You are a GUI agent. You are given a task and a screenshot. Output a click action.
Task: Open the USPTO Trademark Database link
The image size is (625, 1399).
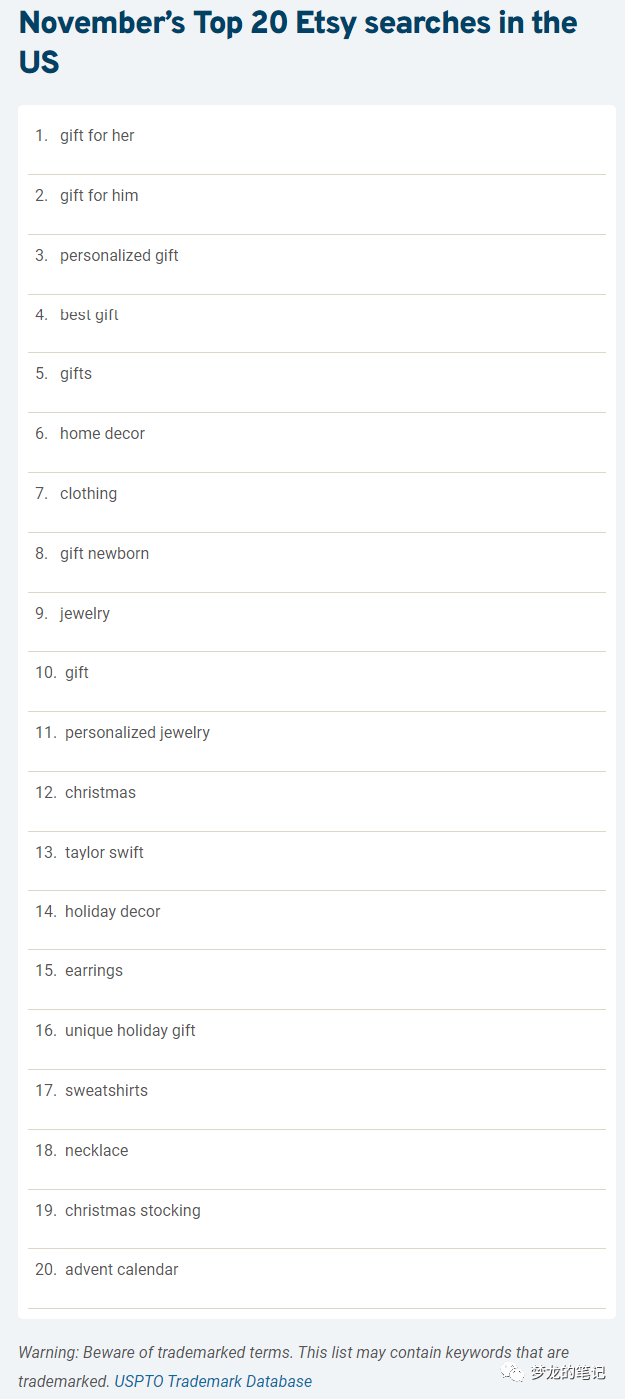click(213, 1381)
